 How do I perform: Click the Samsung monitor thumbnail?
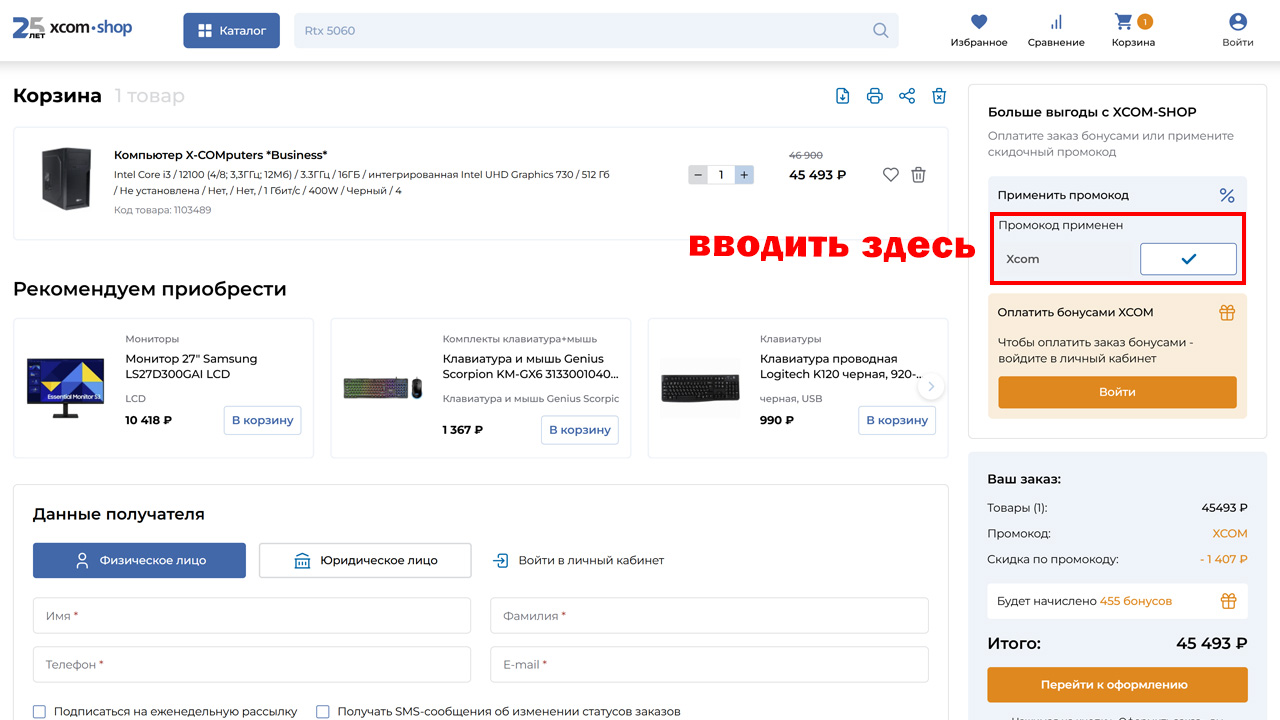coord(66,387)
